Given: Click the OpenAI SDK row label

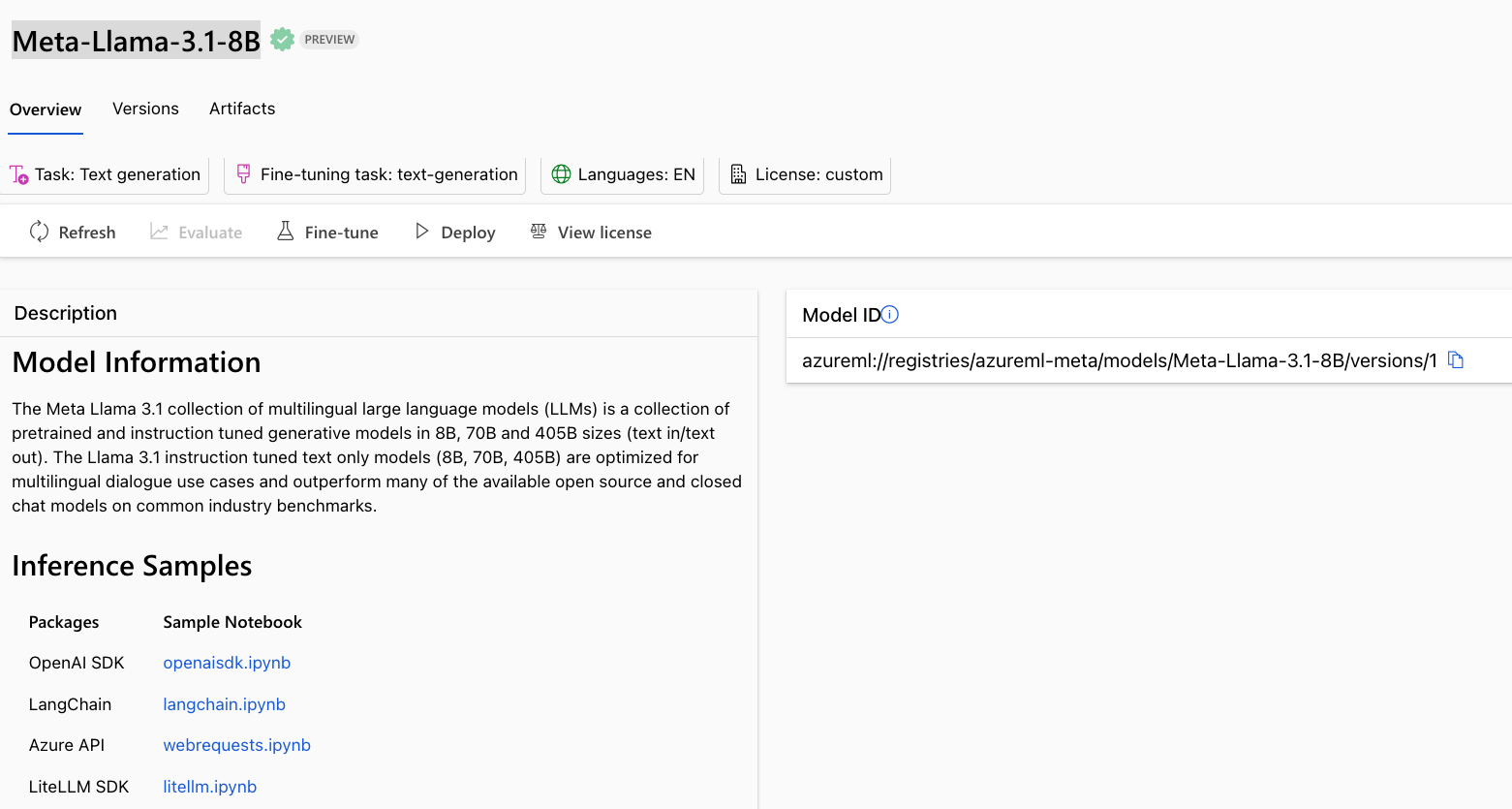Looking at the screenshot, I should click(x=77, y=663).
